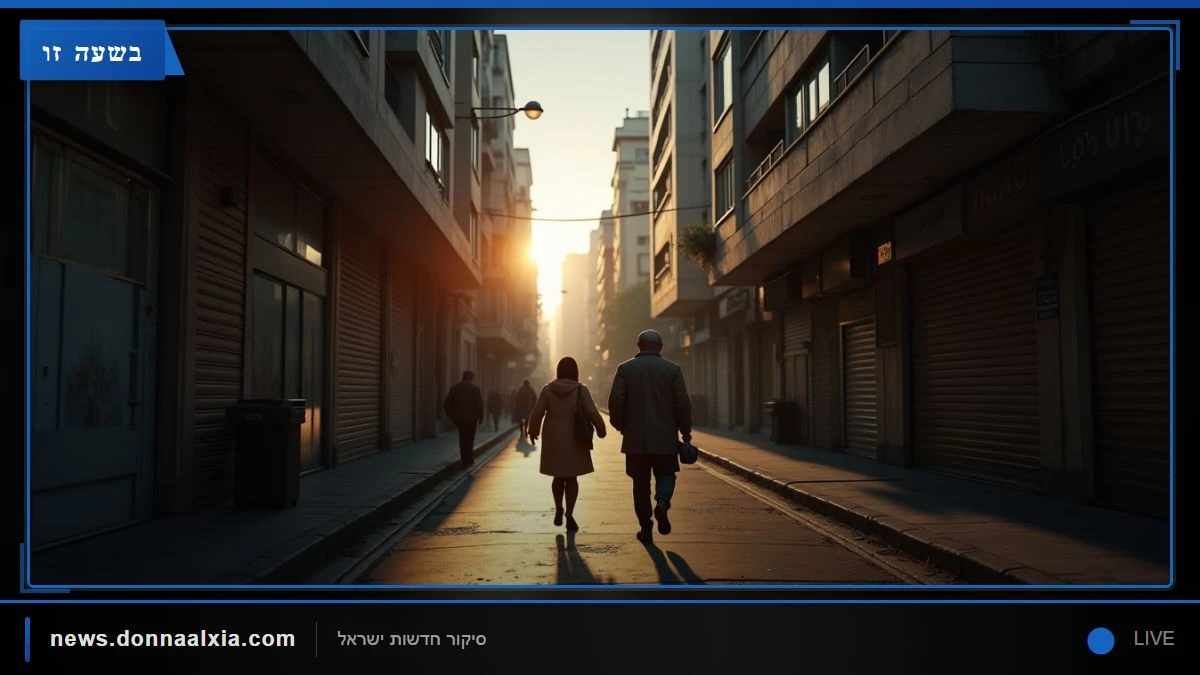Image resolution: width=1200 pixels, height=675 pixels.
Task: Click the blue vertical bar beside the URL
Action: pos(27,639)
